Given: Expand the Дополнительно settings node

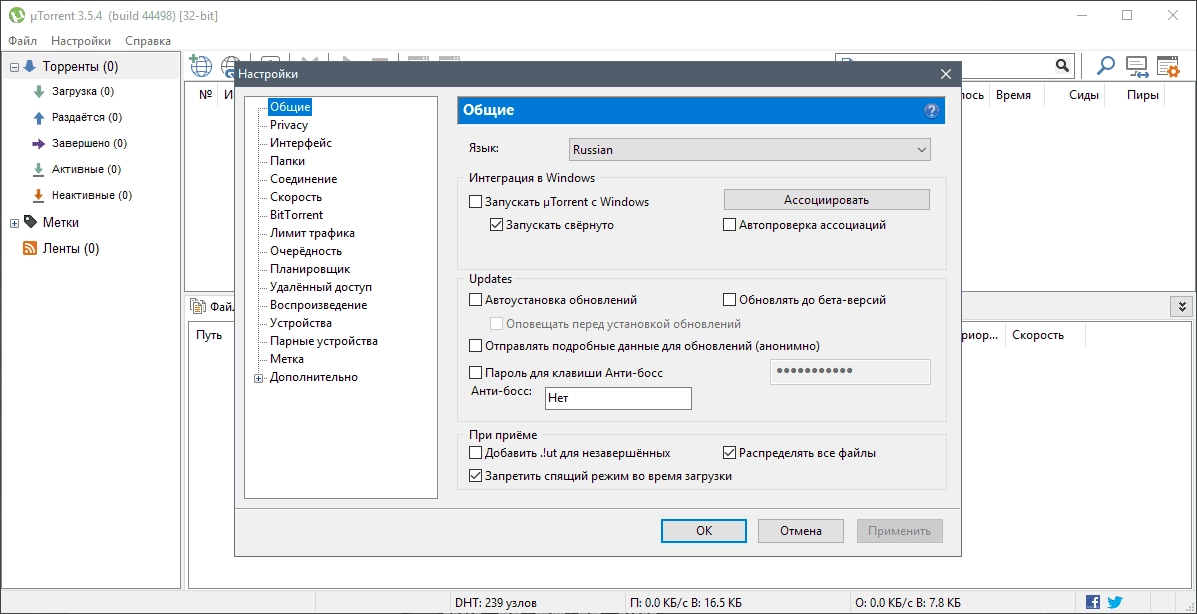Looking at the screenshot, I should (x=259, y=377).
